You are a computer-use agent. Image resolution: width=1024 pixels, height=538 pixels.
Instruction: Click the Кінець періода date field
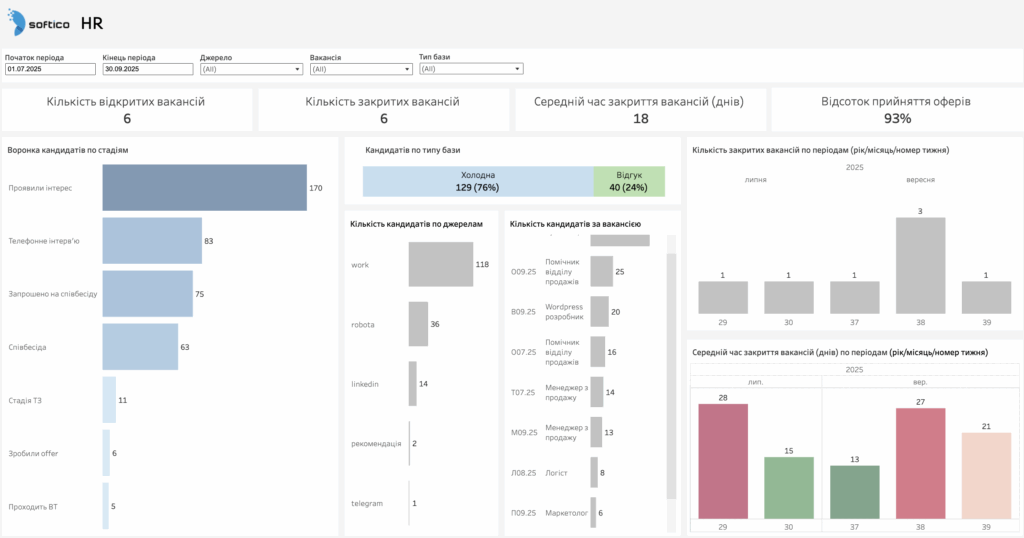(147, 69)
